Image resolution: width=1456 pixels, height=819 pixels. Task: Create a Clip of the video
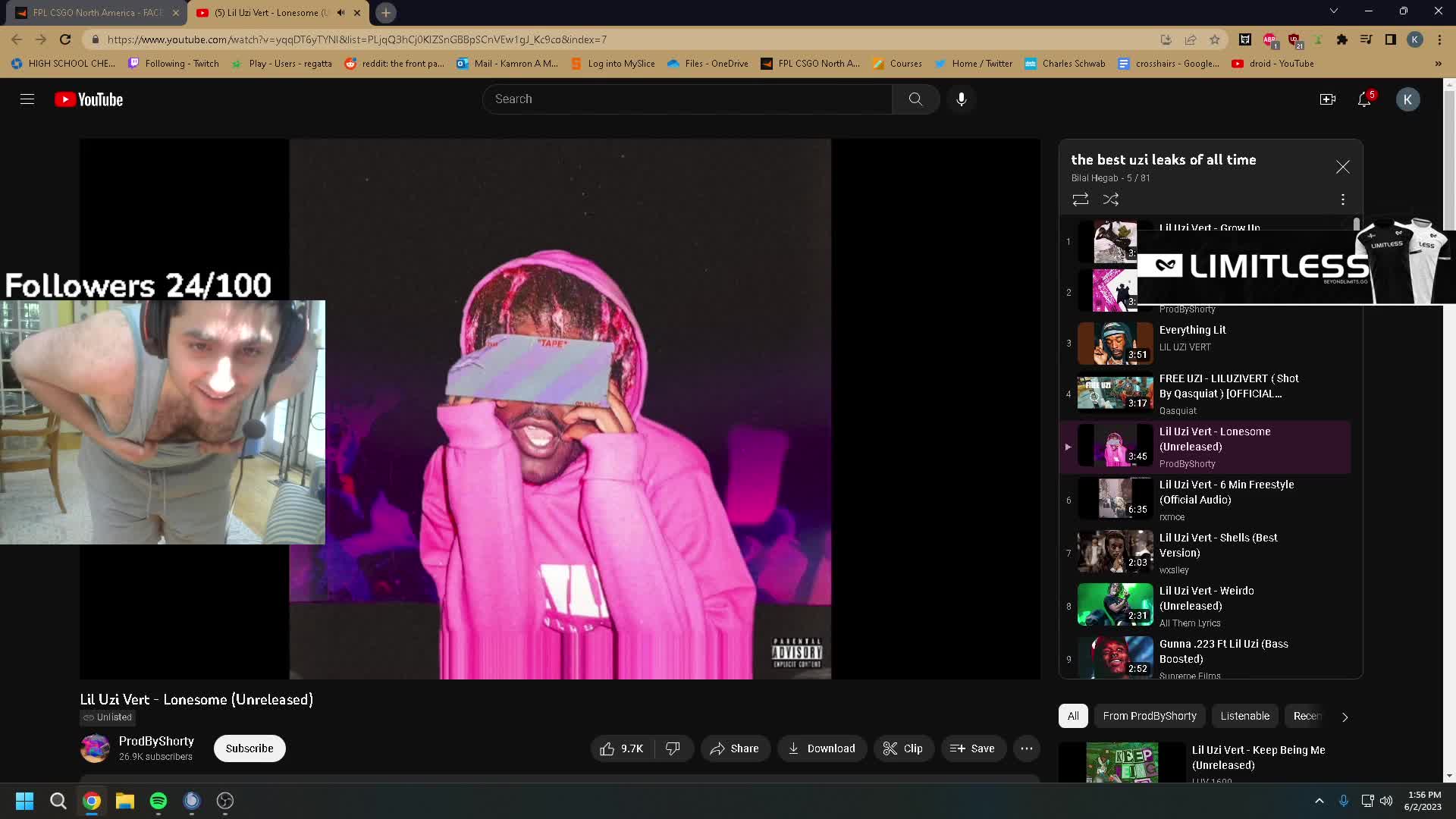903,748
